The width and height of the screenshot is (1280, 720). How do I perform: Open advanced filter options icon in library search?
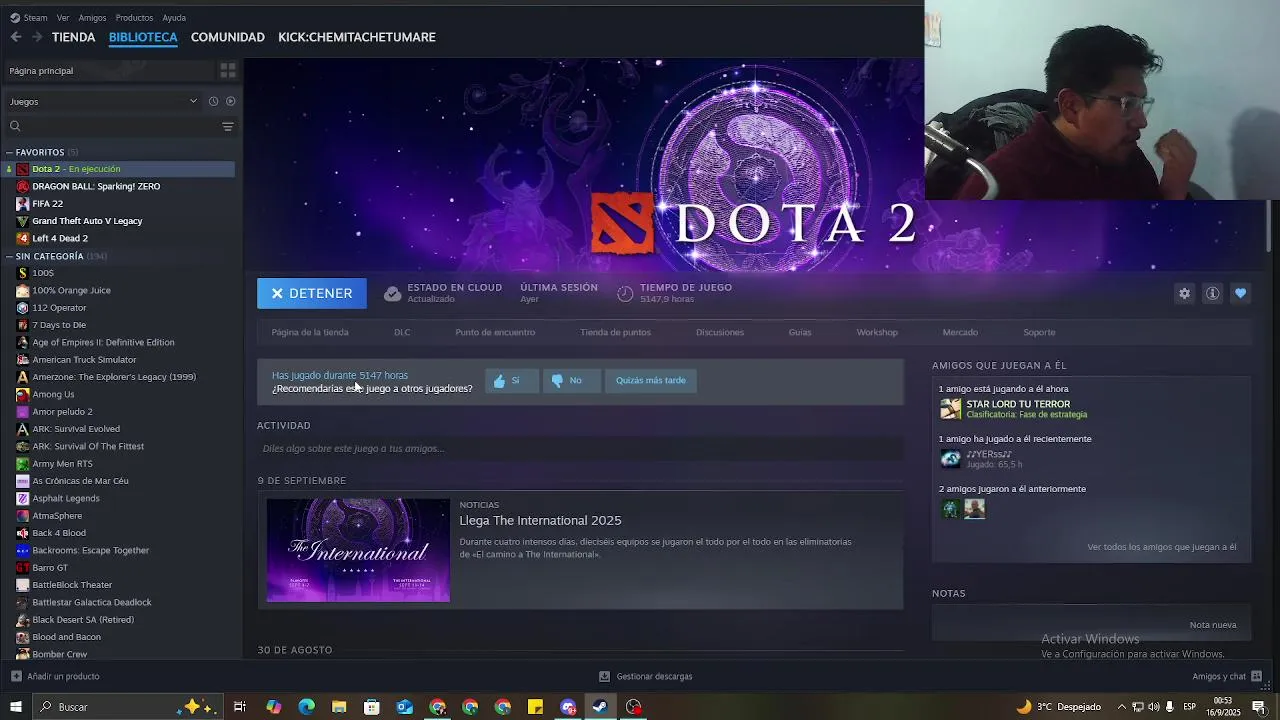(228, 126)
